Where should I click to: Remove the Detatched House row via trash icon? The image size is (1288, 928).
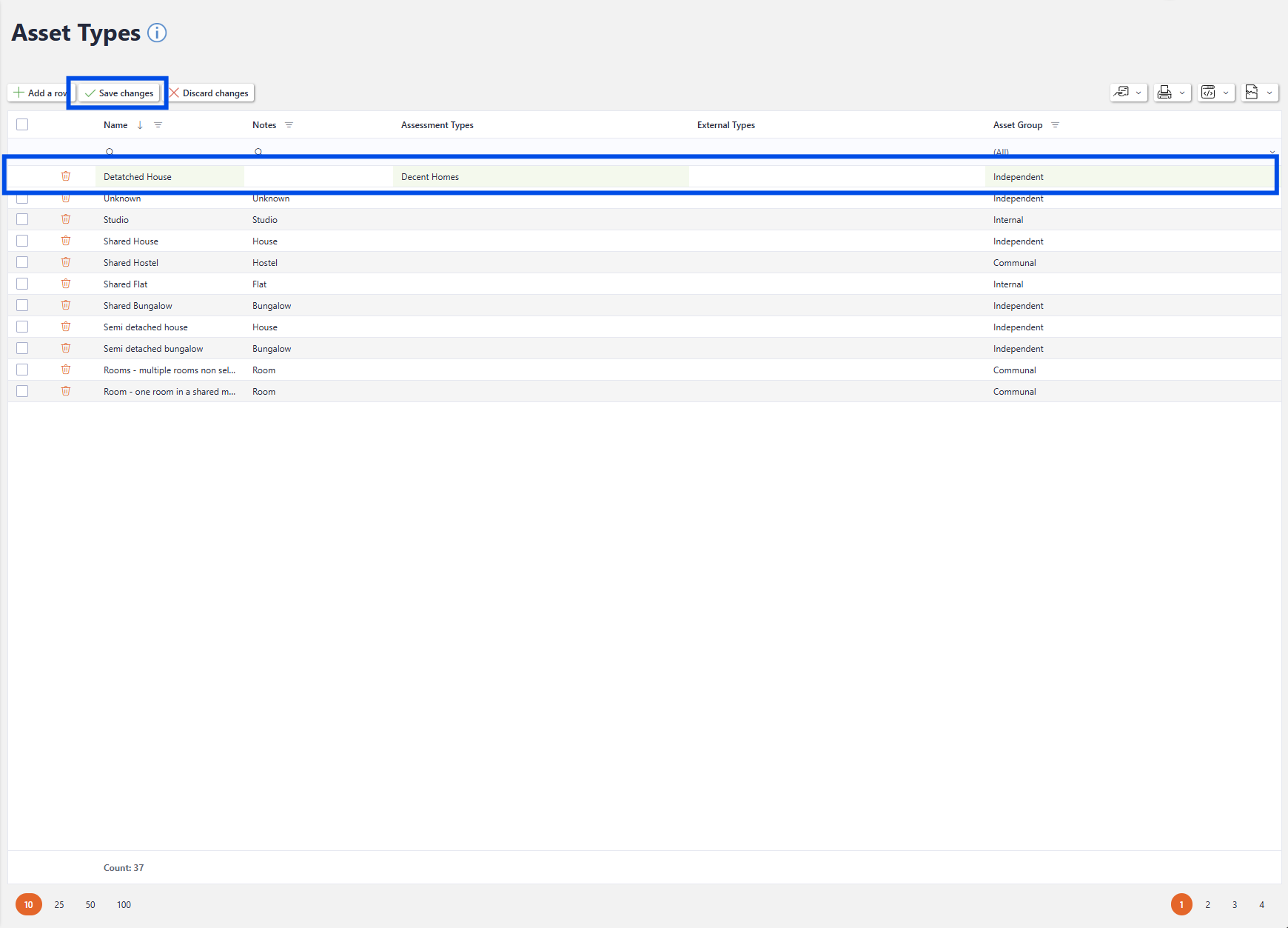66,176
